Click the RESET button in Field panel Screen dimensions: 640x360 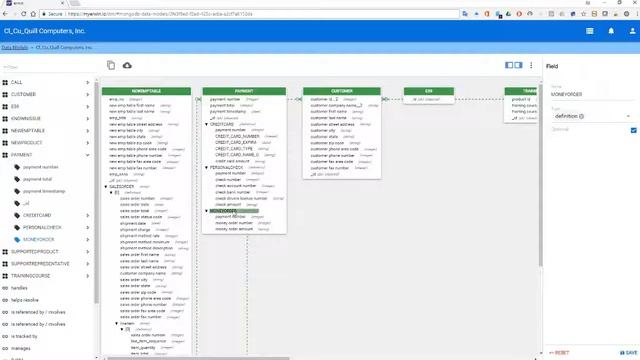click(559, 353)
